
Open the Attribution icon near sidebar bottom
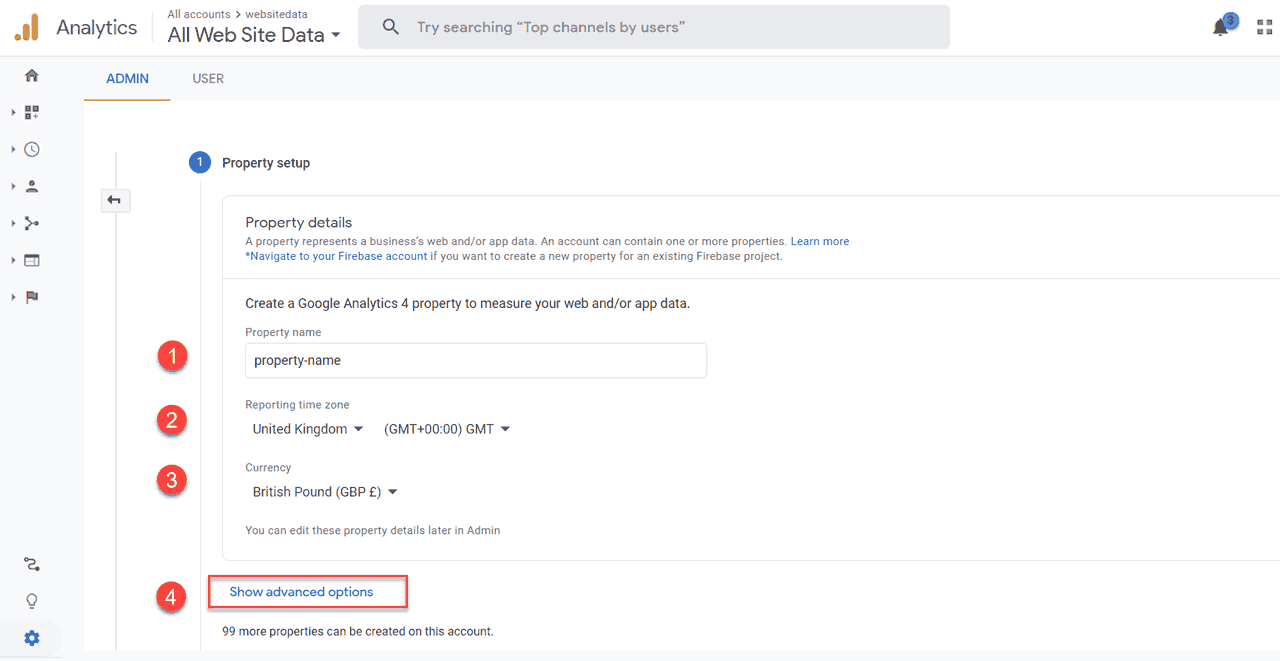click(x=32, y=565)
